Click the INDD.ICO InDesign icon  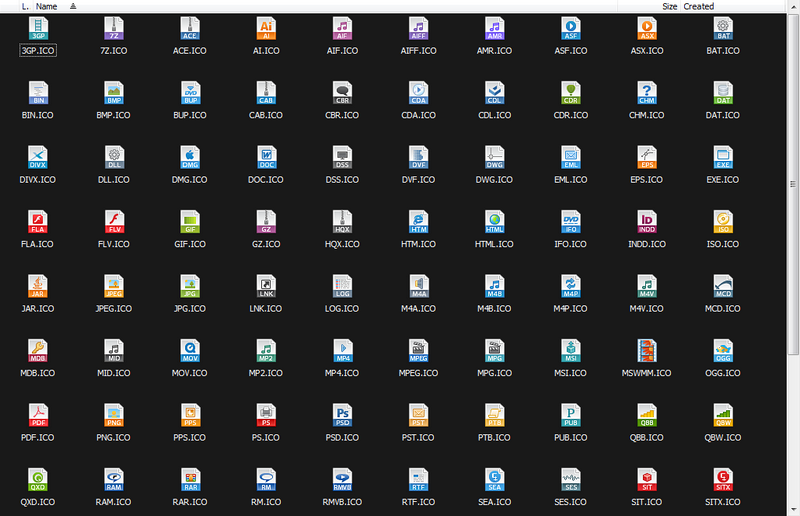646,222
